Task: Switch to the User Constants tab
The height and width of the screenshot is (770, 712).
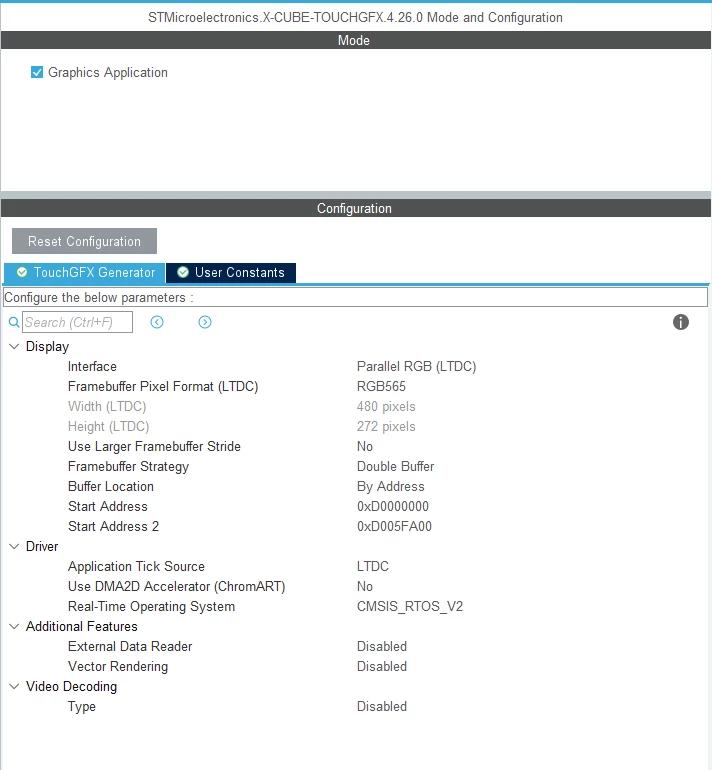Action: point(231,273)
